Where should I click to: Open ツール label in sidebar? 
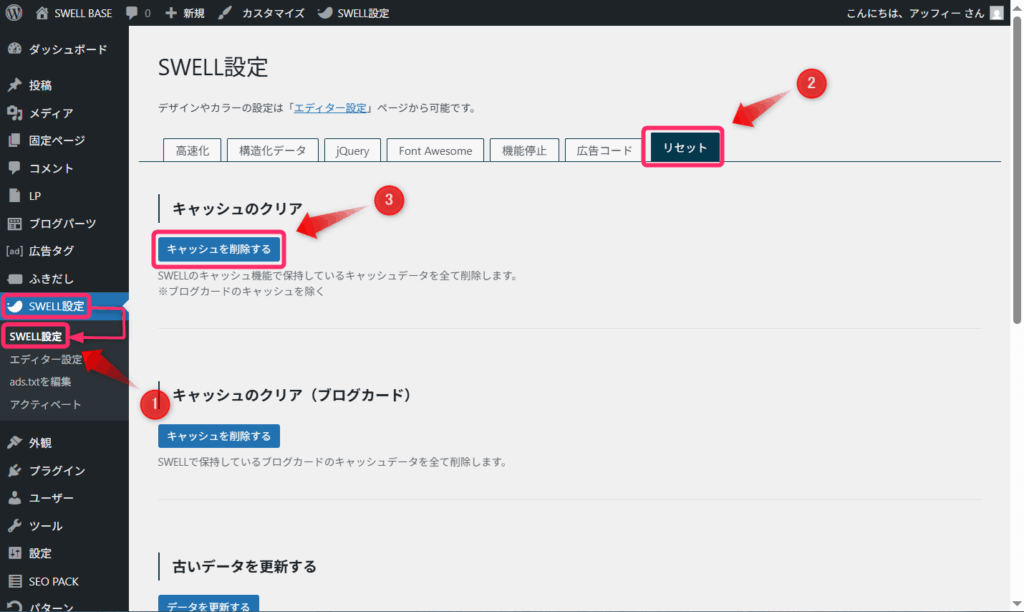(46, 526)
